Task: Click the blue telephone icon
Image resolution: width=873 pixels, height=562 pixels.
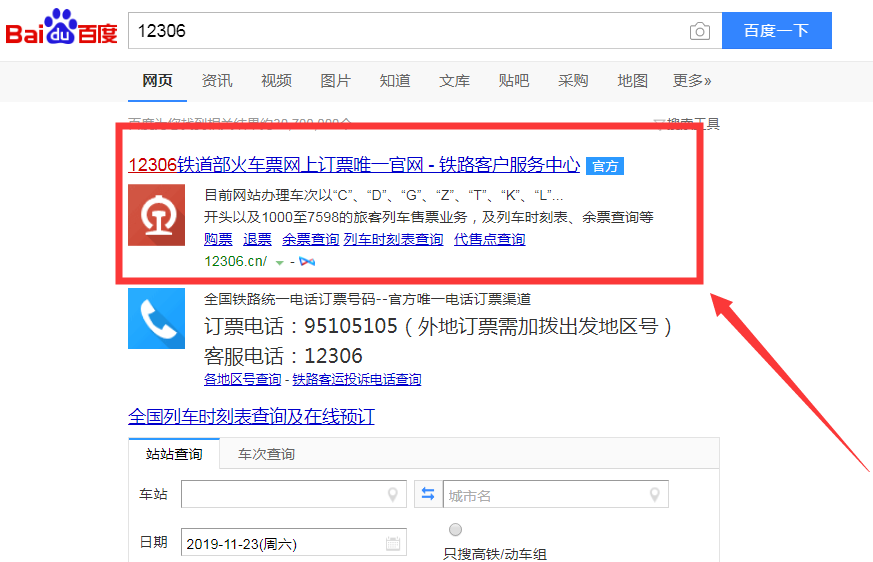Action: click(x=156, y=319)
